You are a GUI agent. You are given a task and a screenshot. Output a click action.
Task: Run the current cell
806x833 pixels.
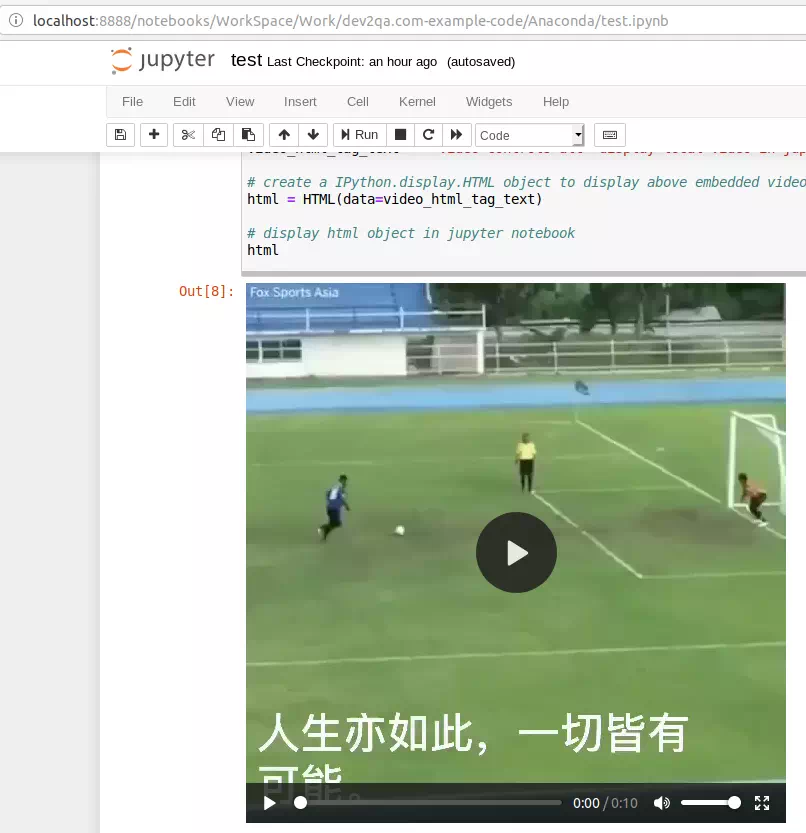click(x=359, y=135)
